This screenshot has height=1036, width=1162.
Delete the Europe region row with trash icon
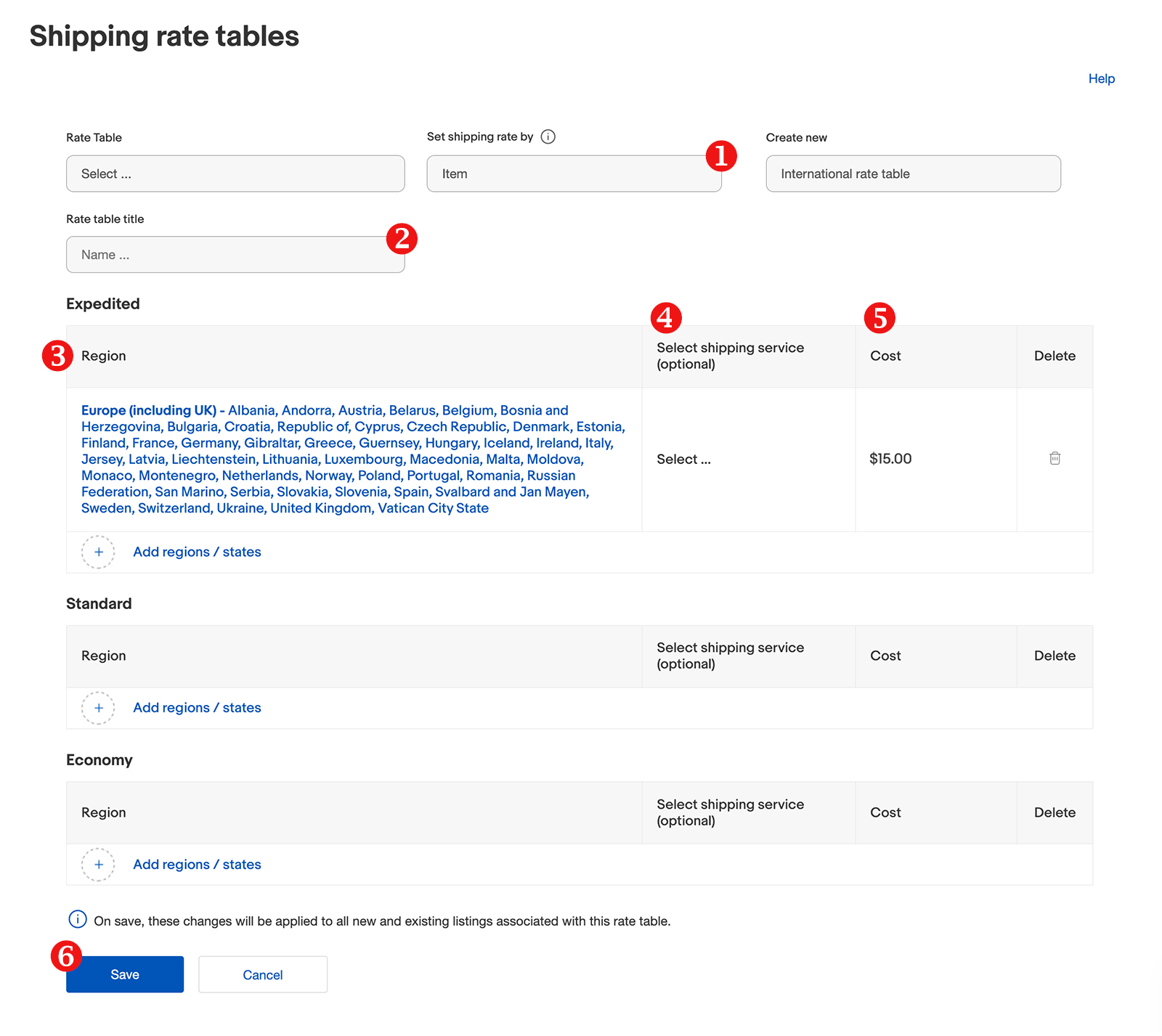tap(1055, 459)
